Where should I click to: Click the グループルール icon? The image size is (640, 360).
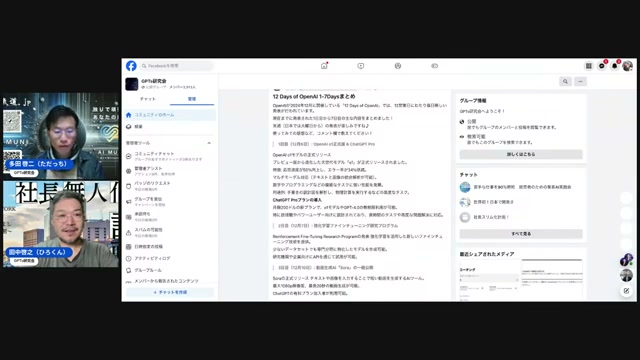[x=129, y=270]
